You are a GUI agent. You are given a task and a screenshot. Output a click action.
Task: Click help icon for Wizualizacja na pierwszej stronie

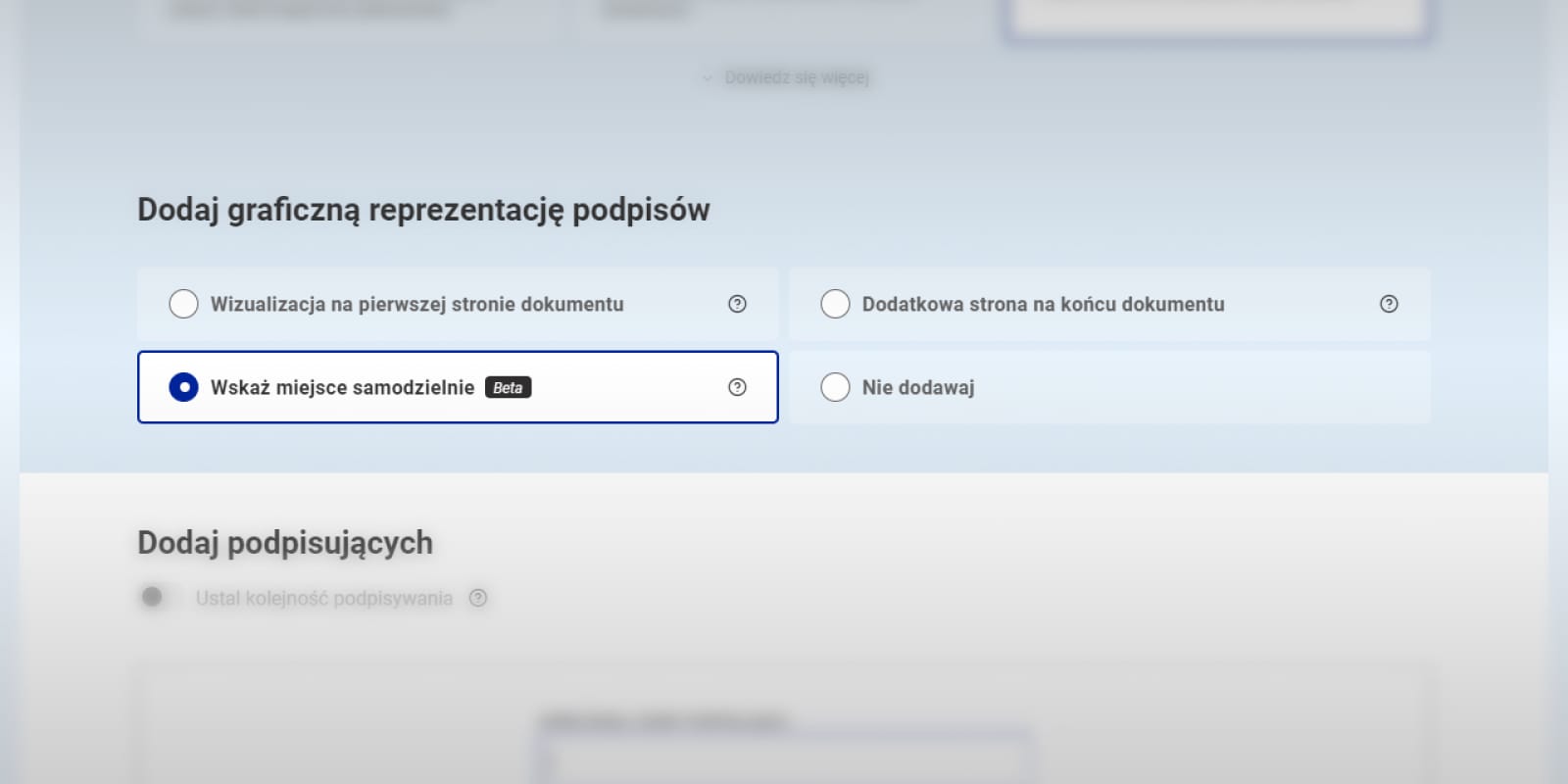coord(737,304)
